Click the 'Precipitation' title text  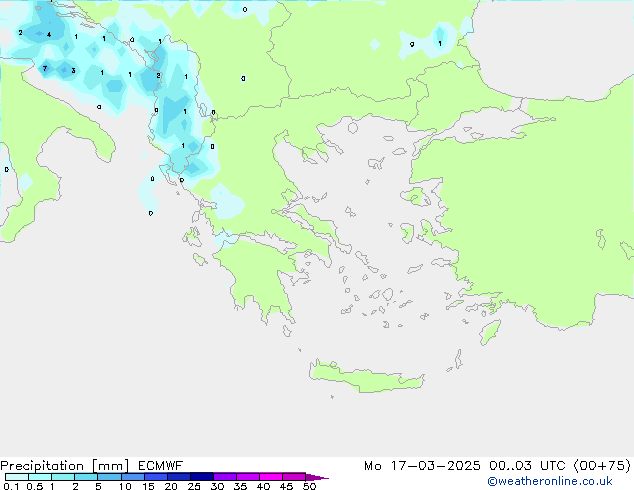[x=42, y=466]
